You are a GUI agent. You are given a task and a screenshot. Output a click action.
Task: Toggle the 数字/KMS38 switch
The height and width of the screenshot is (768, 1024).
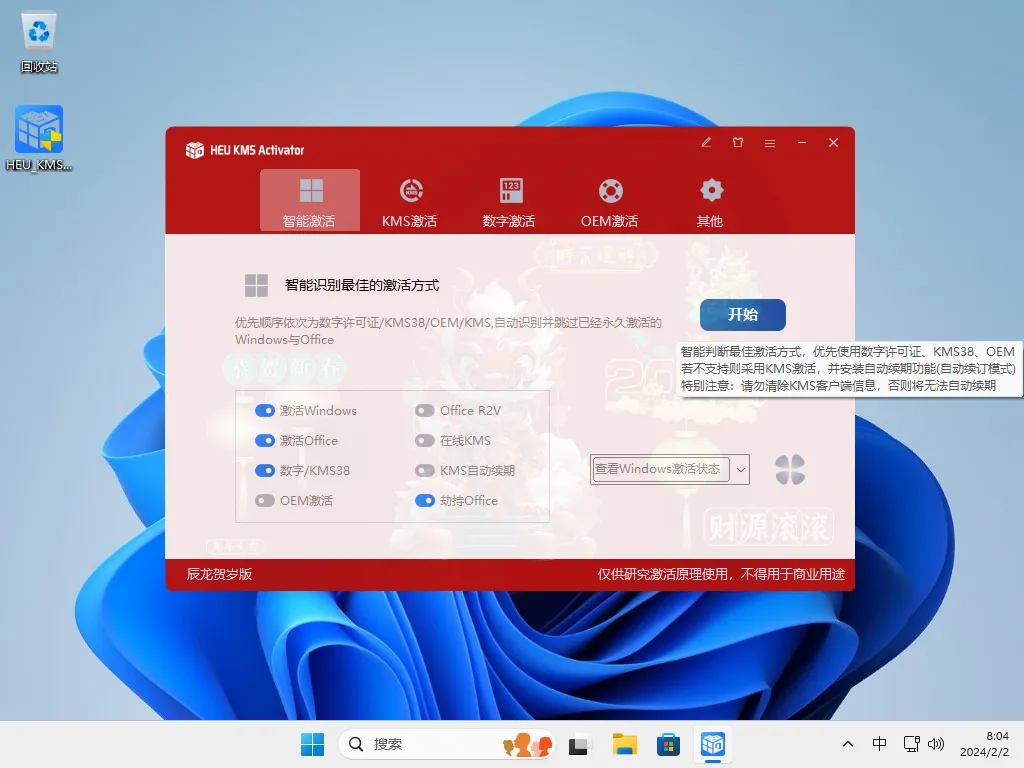(264, 470)
